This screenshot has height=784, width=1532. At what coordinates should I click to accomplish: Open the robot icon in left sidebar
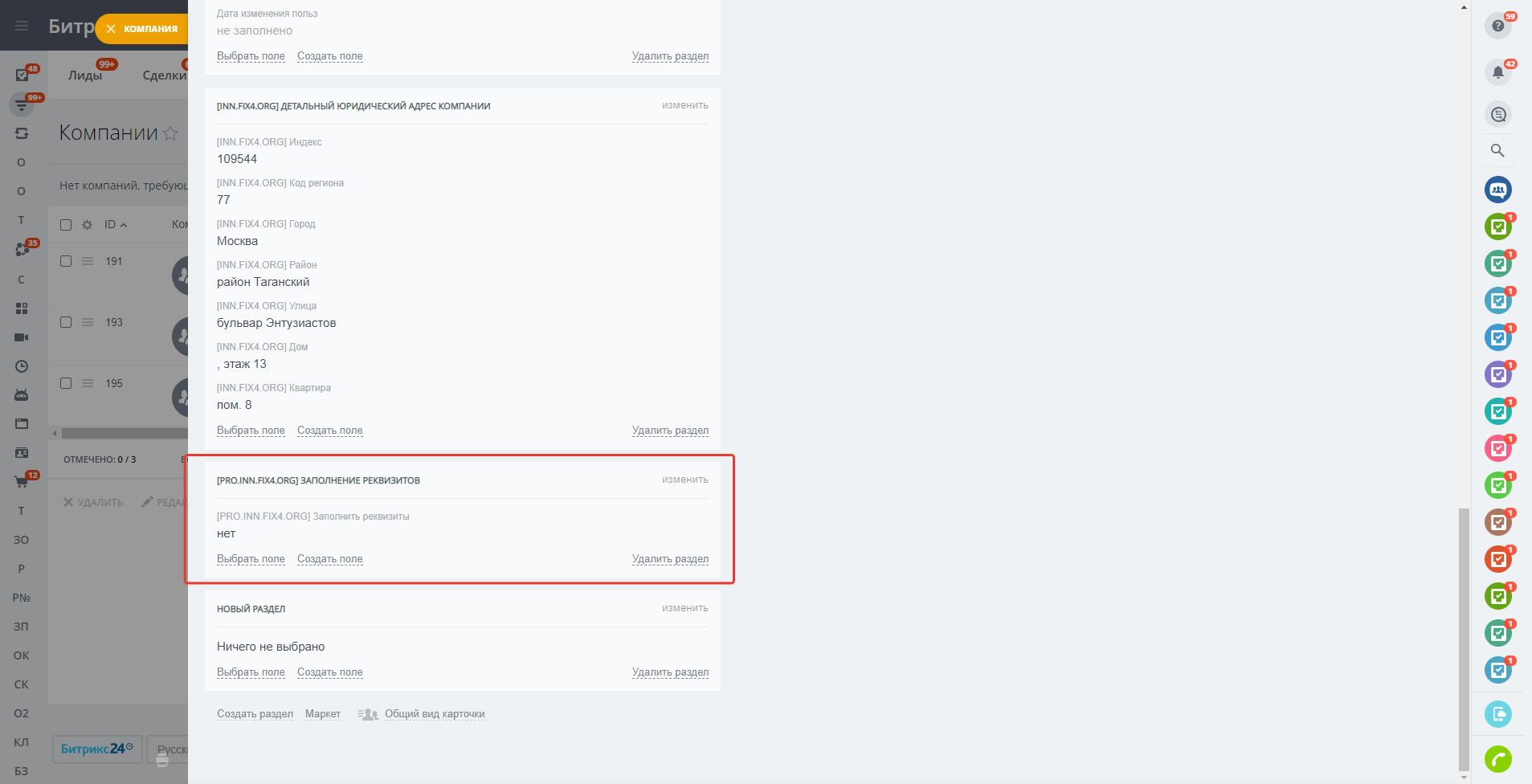click(22, 395)
